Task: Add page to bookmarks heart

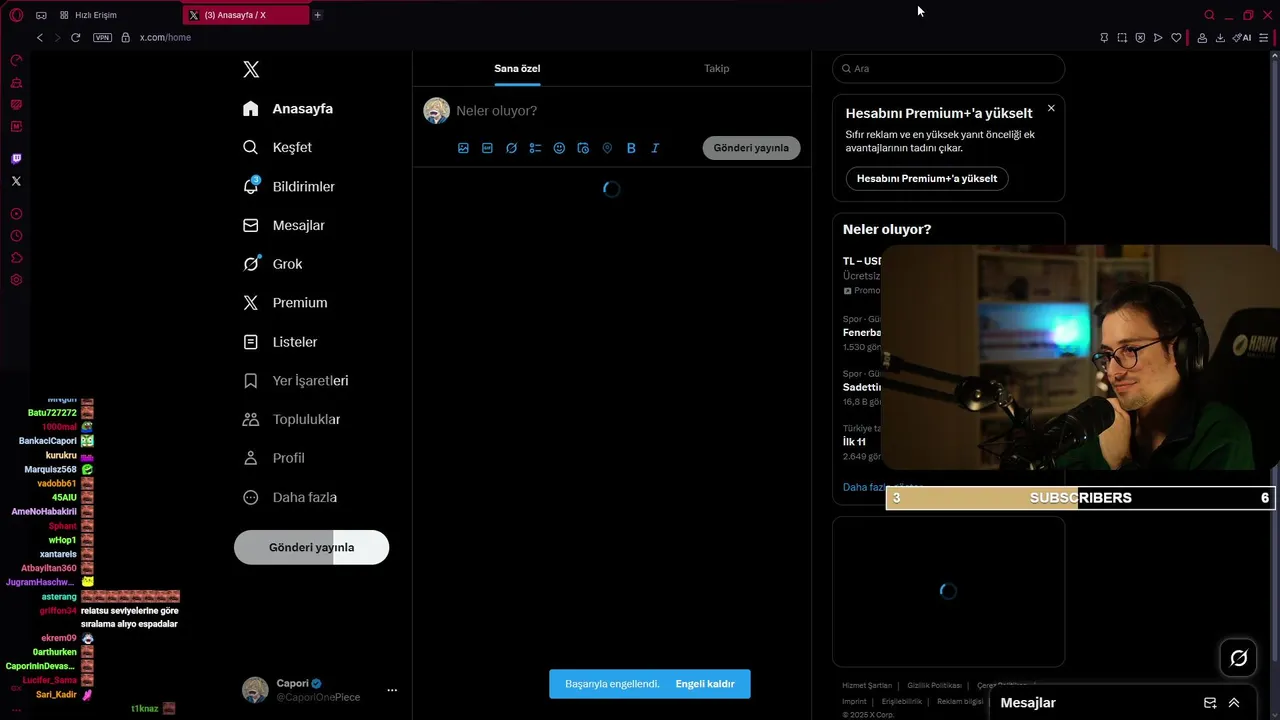Action: tap(1176, 37)
